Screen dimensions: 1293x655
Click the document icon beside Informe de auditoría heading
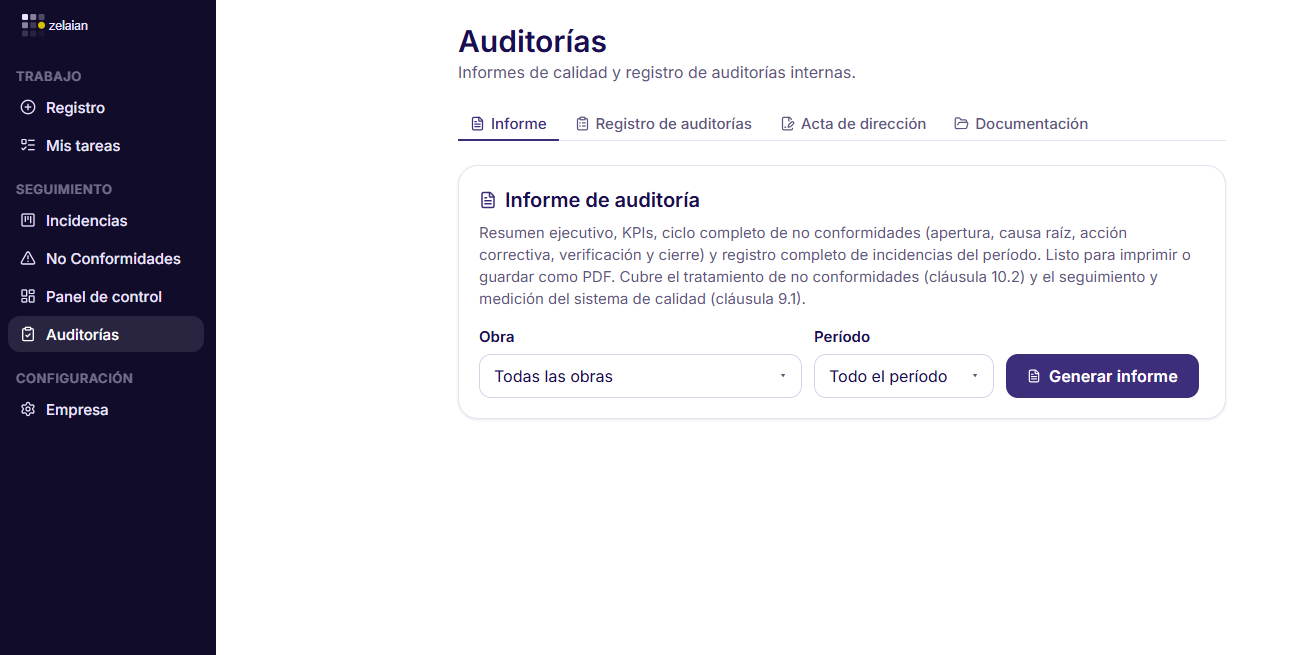pos(488,200)
